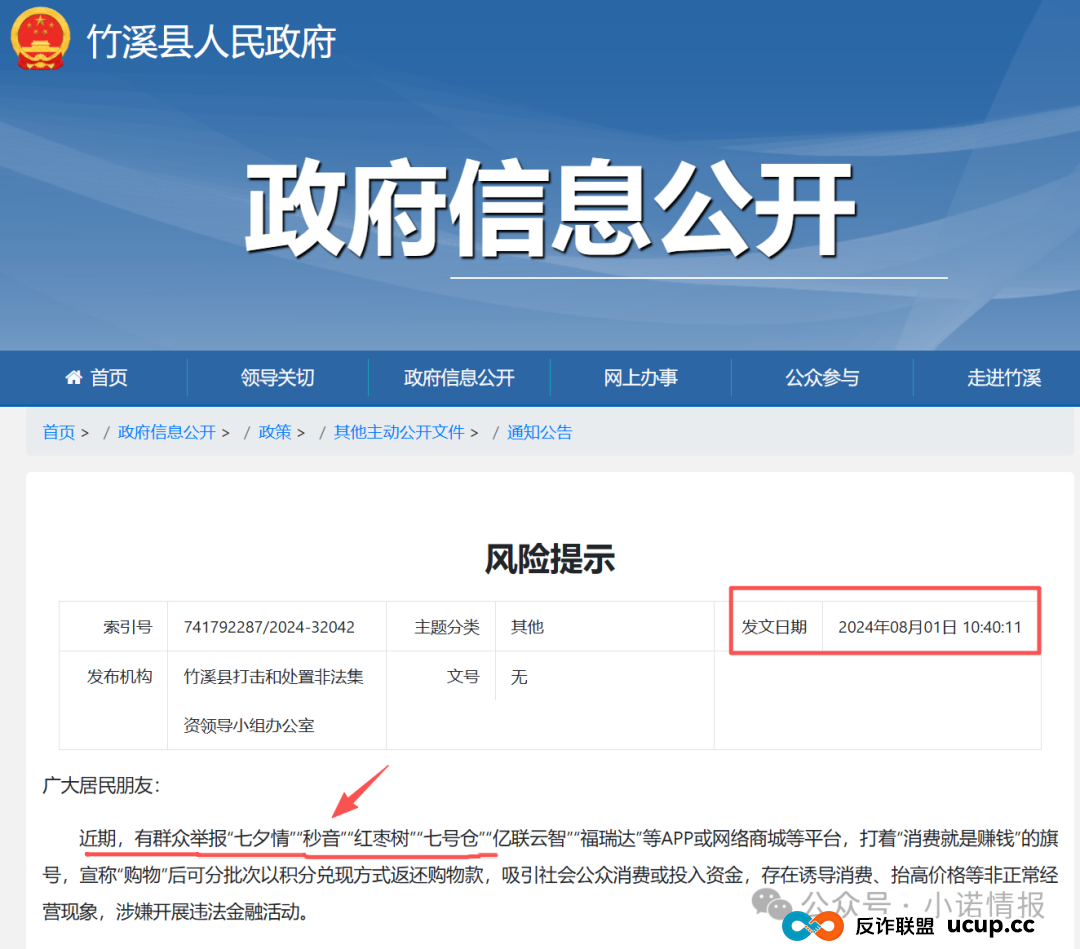Open the 通知公告 breadcrumb link
The image size is (1080, 949).
[x=540, y=432]
